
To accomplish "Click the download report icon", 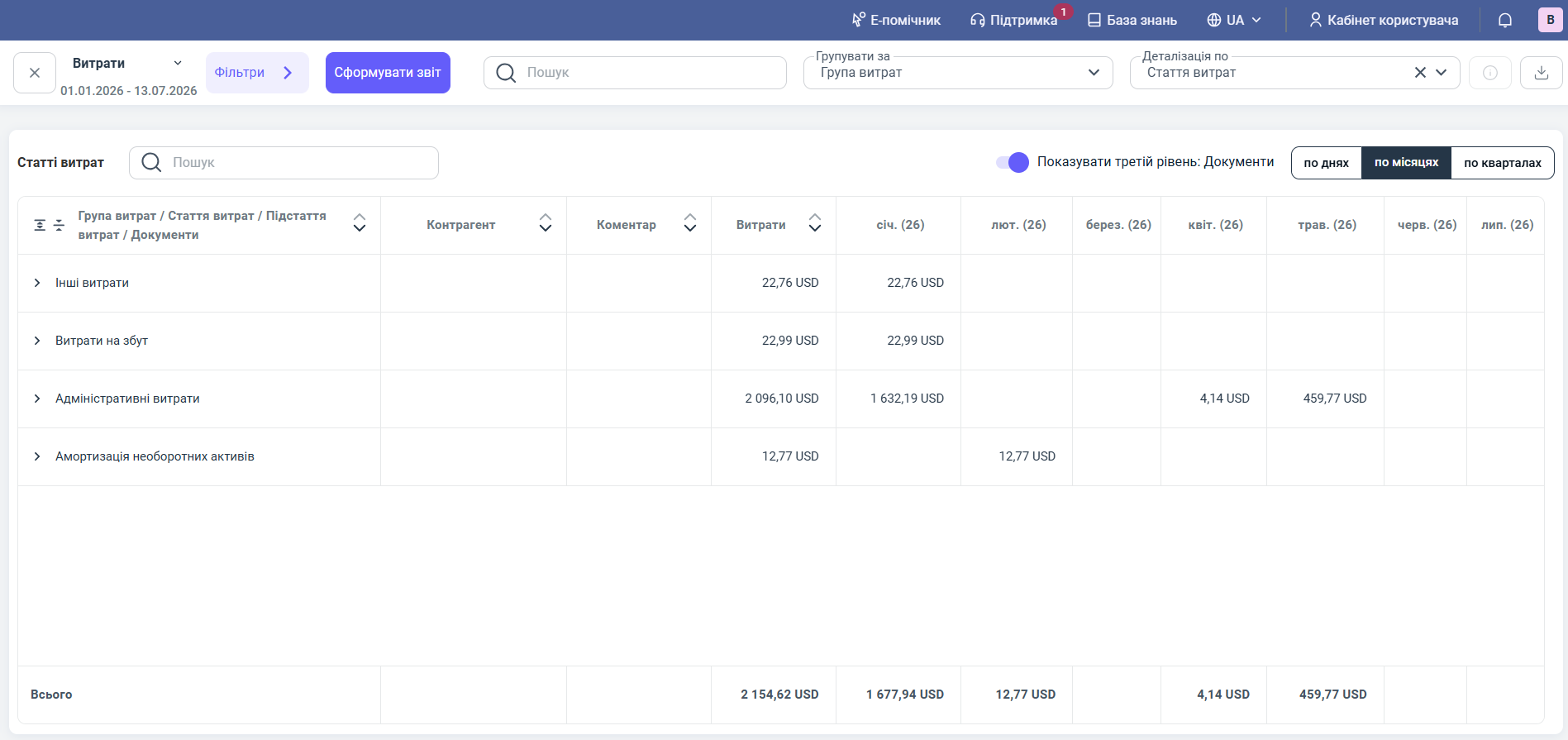I will coord(1542,73).
